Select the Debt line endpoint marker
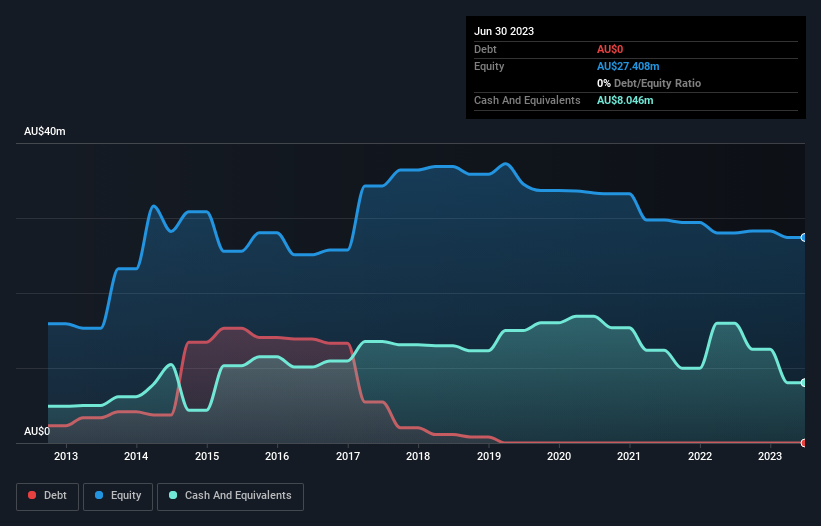This screenshot has width=821, height=526. tap(804, 443)
